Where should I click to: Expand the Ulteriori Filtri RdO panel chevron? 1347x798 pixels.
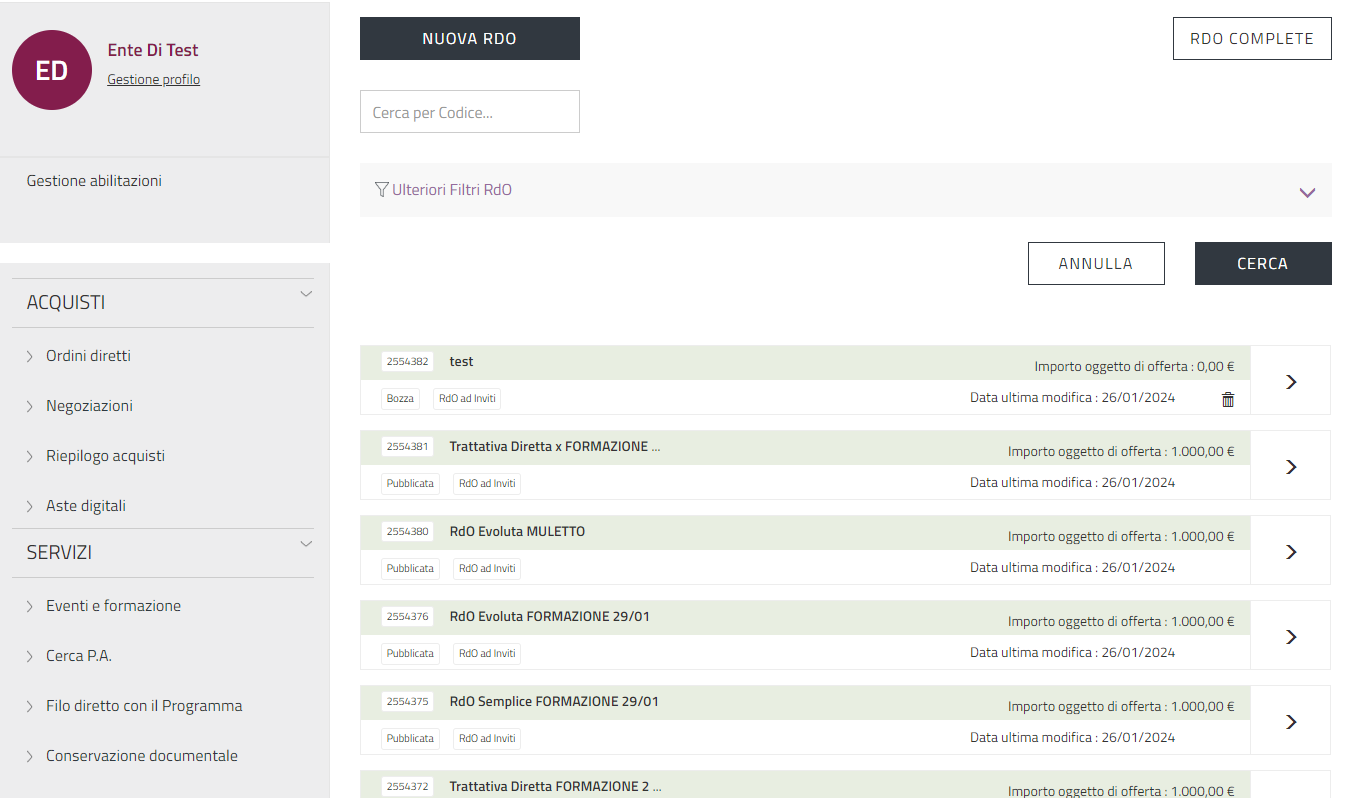[1307, 192]
